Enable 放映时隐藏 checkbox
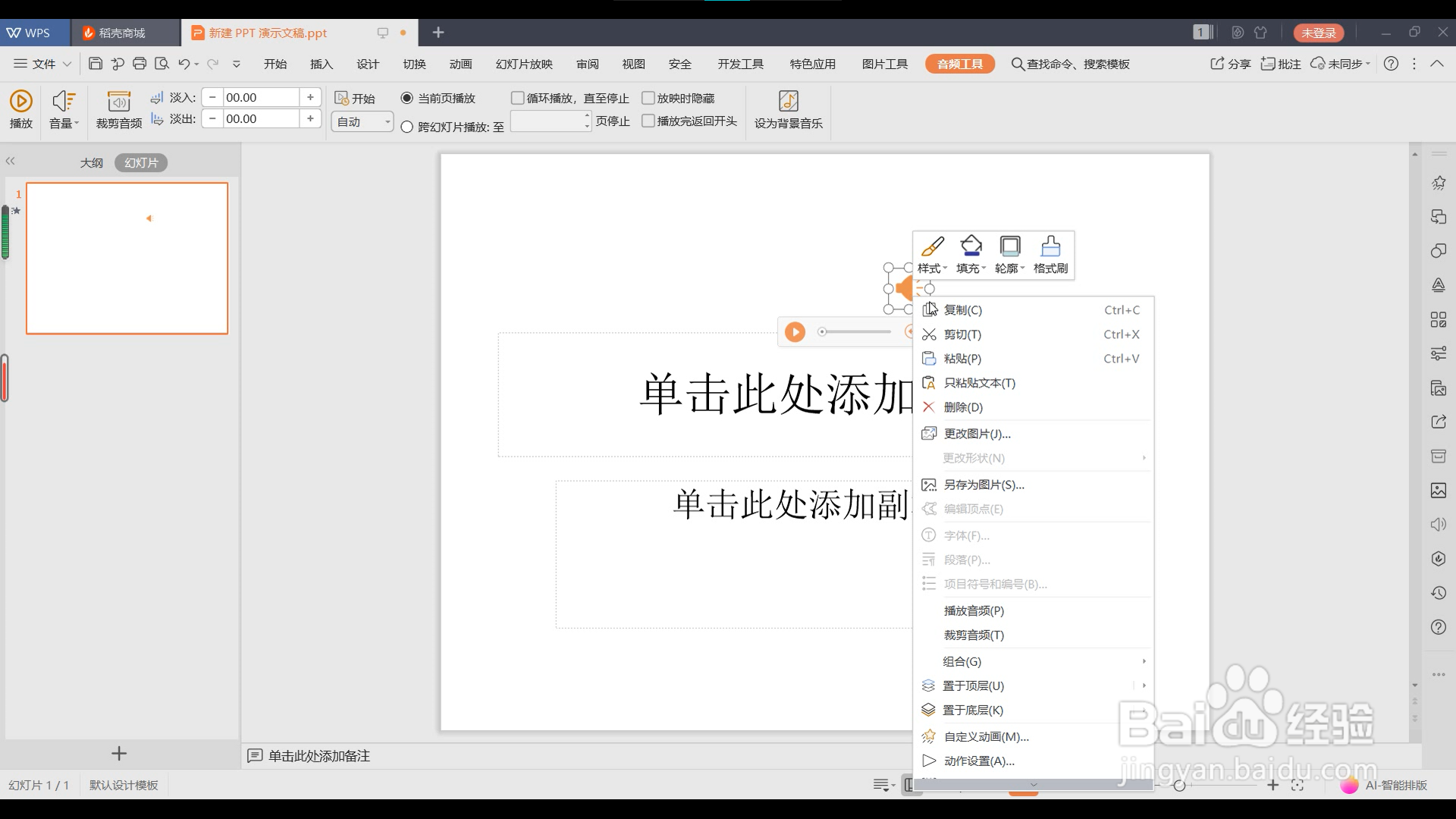 click(648, 99)
